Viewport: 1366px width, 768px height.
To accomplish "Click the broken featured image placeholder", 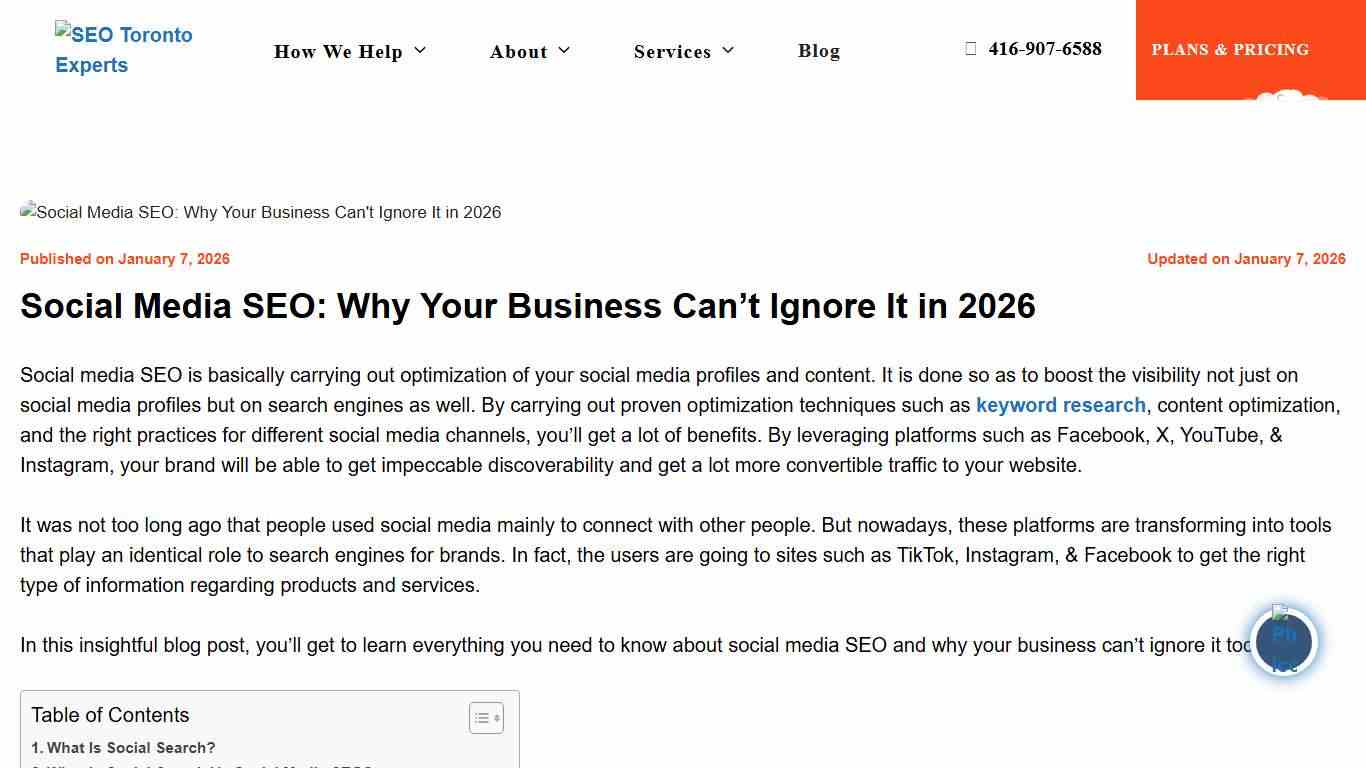I will (260, 212).
